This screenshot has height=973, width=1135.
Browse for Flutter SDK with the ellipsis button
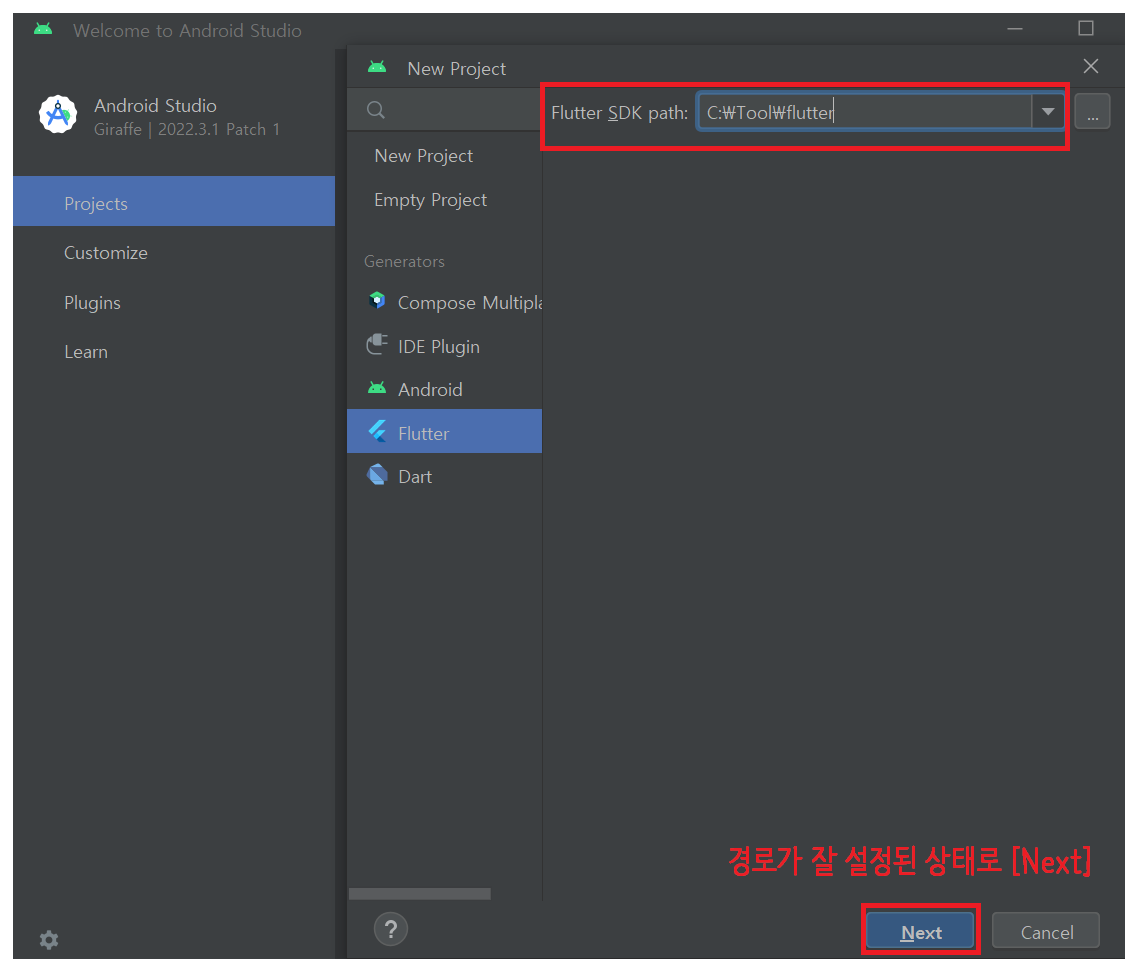(1092, 111)
